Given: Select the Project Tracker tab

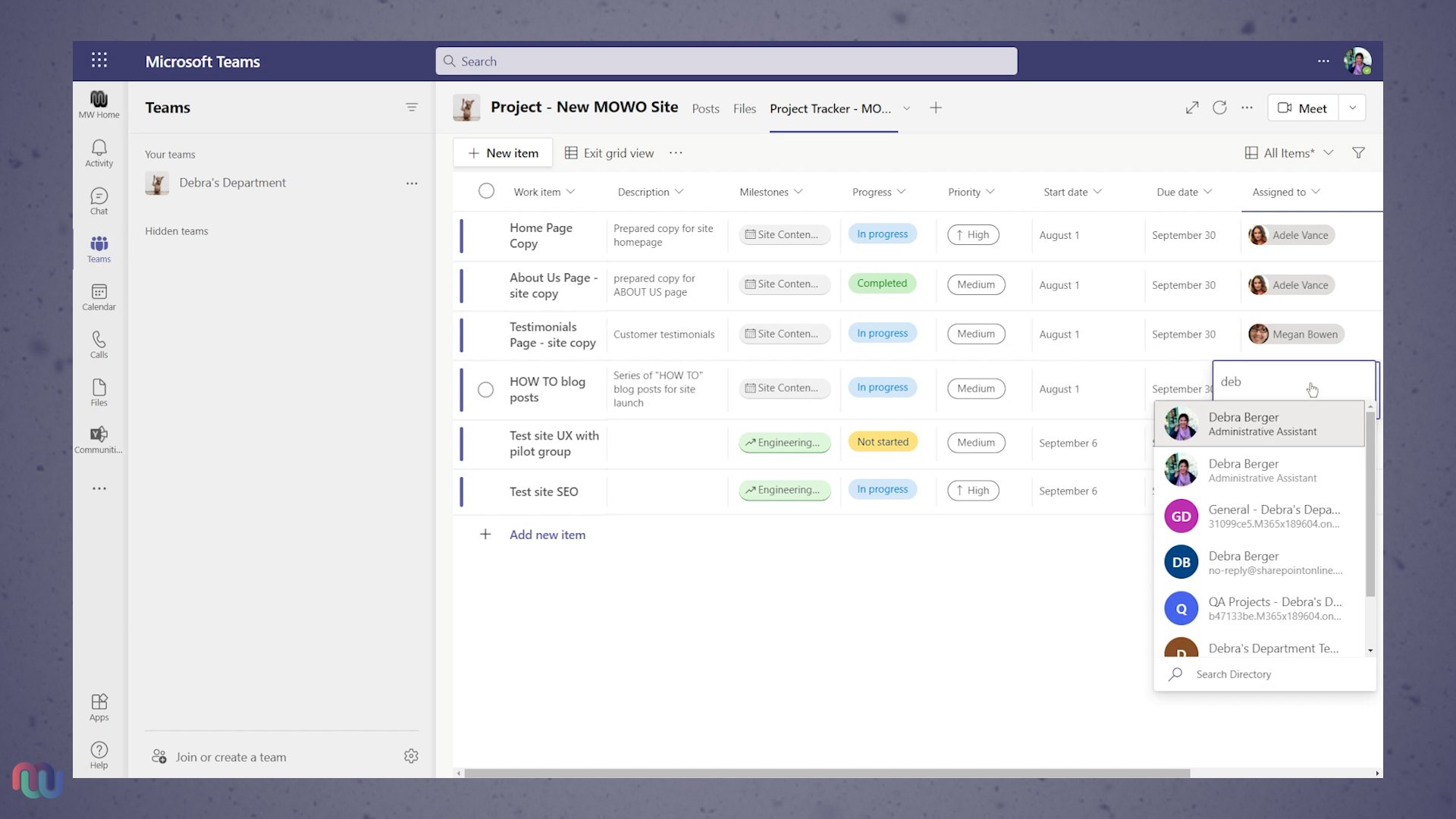Looking at the screenshot, I should click(830, 108).
